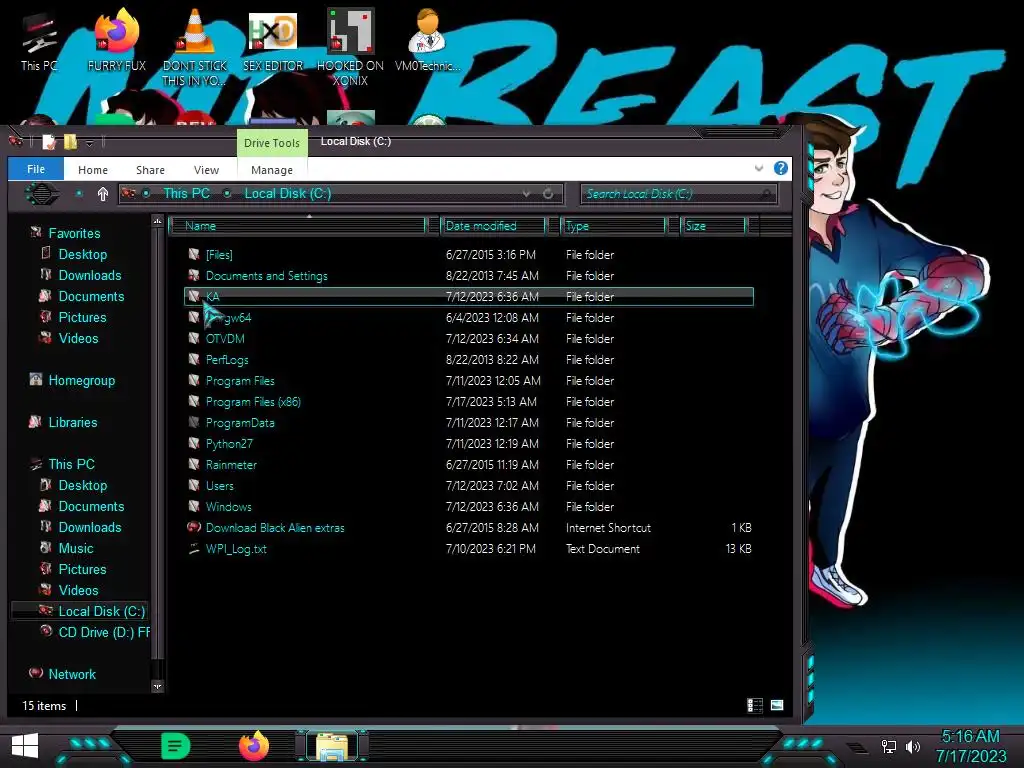
Task: Select the Windows folder
Action: (x=228, y=506)
